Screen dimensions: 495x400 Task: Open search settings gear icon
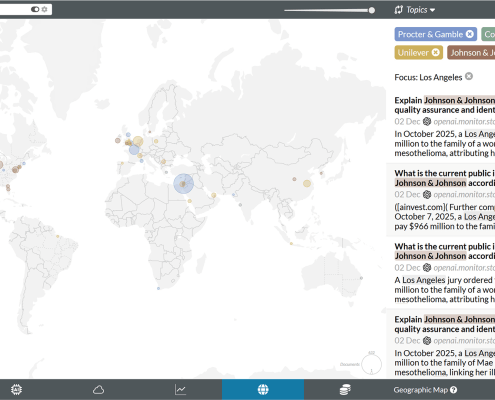click(44, 9)
